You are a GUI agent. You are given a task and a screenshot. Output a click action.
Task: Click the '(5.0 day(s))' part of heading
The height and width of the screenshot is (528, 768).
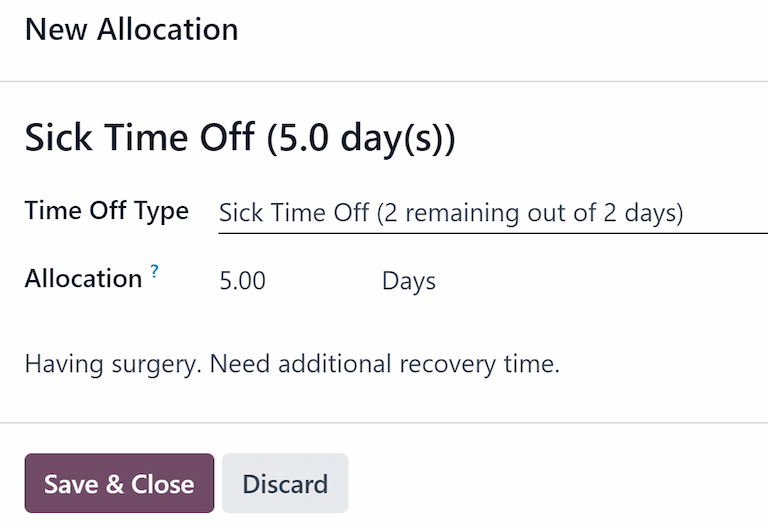(361, 137)
